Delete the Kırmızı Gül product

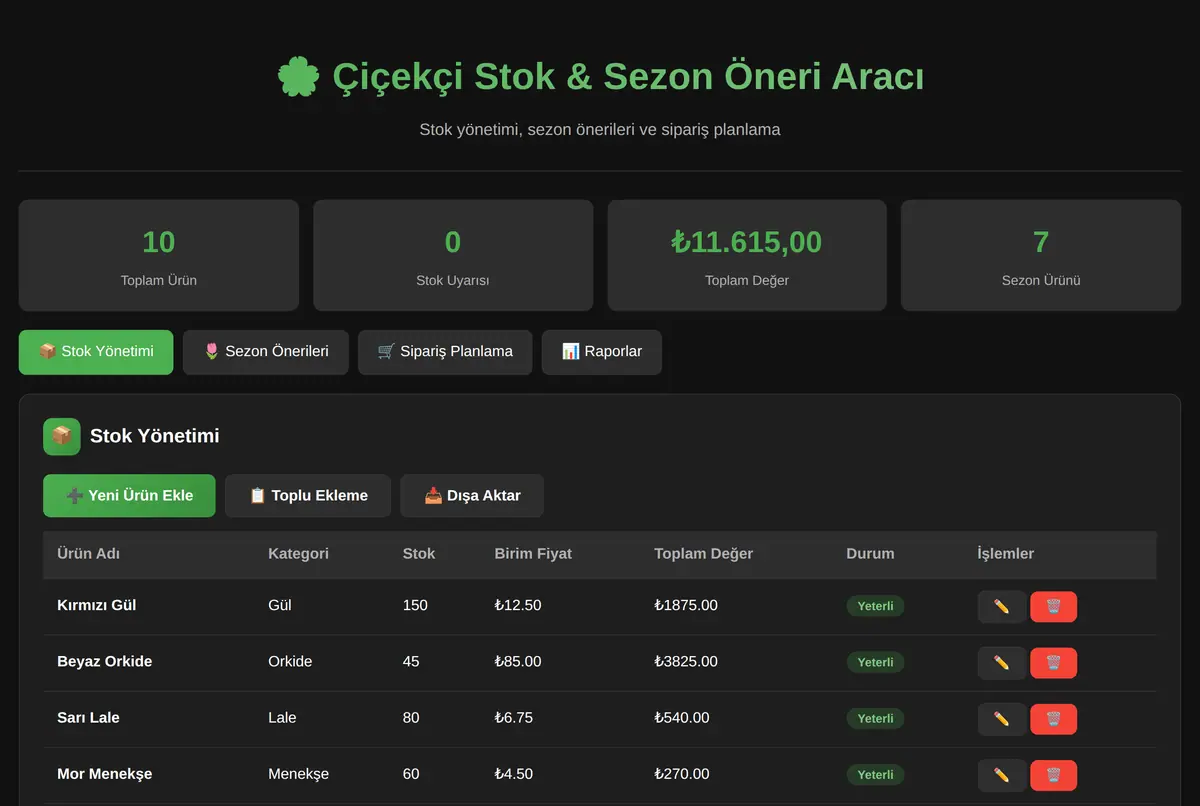click(1053, 607)
